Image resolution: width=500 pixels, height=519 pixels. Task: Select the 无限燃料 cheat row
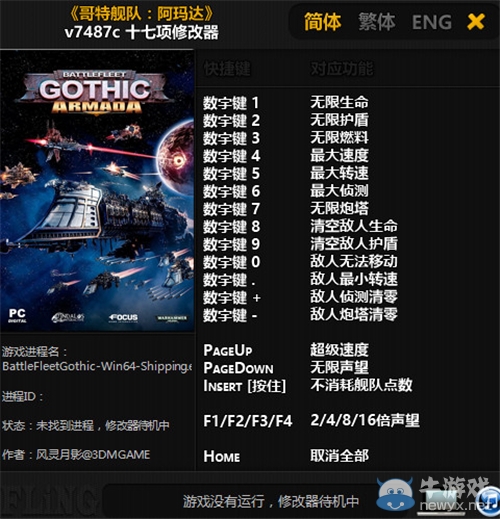339,137
